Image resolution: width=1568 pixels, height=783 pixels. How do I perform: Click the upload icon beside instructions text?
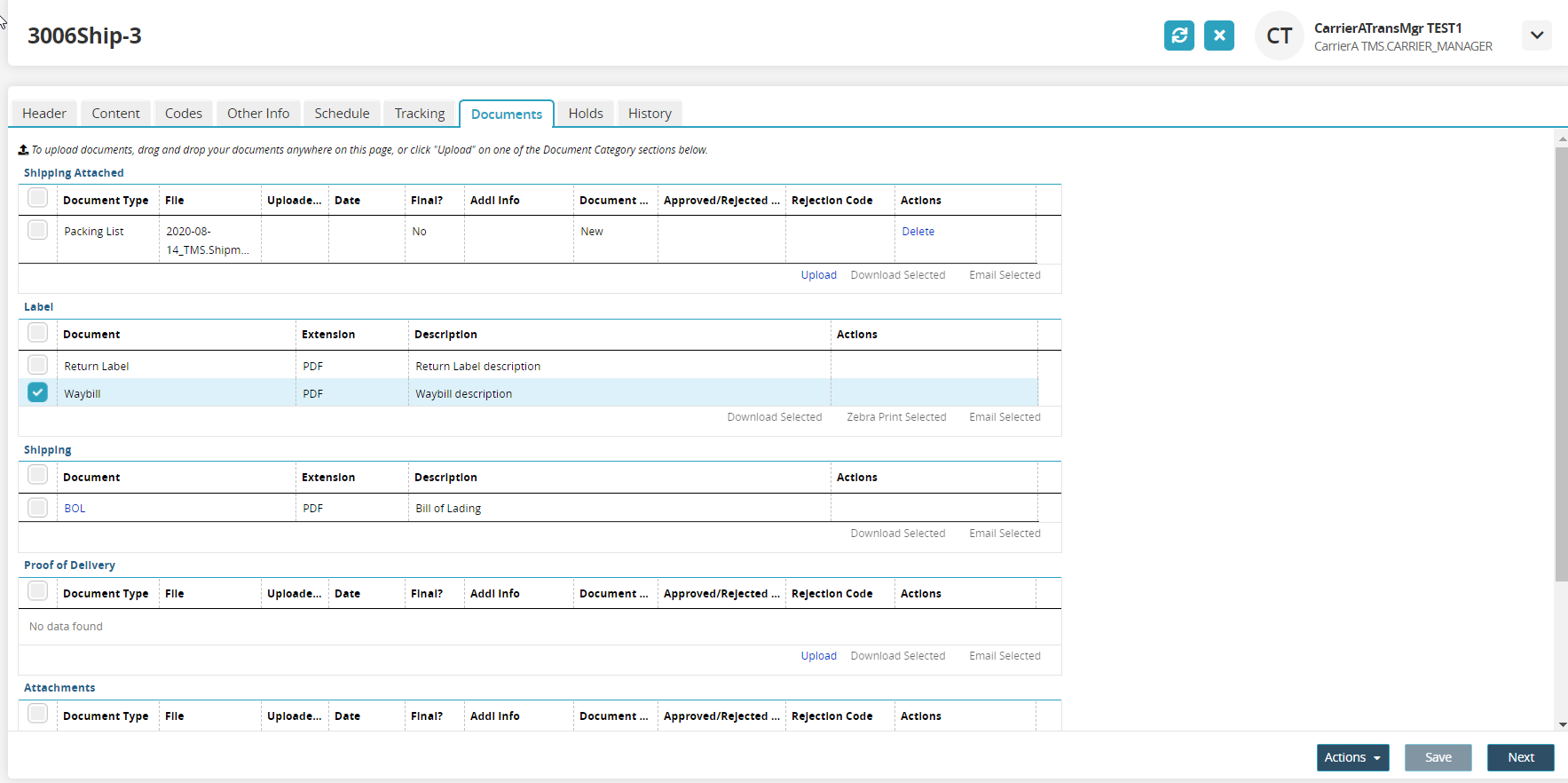24,150
